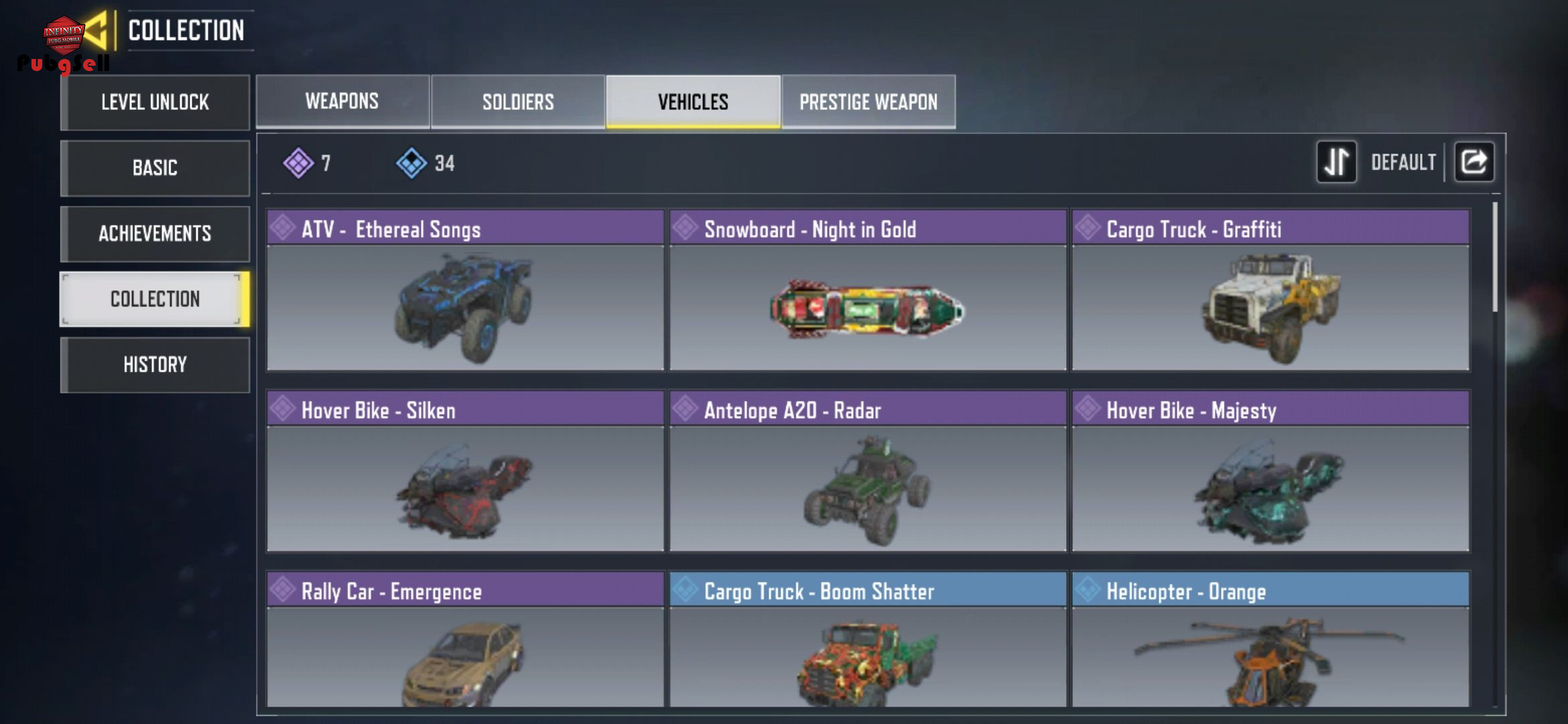Click rarity icon on ATV - Ethereal Songs

click(x=283, y=227)
